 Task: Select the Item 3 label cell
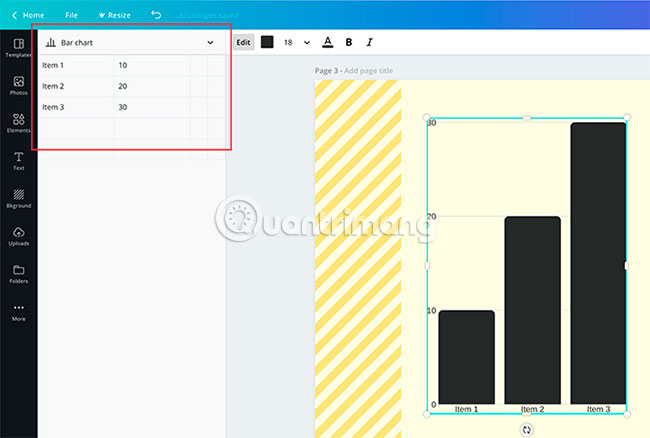pos(77,107)
